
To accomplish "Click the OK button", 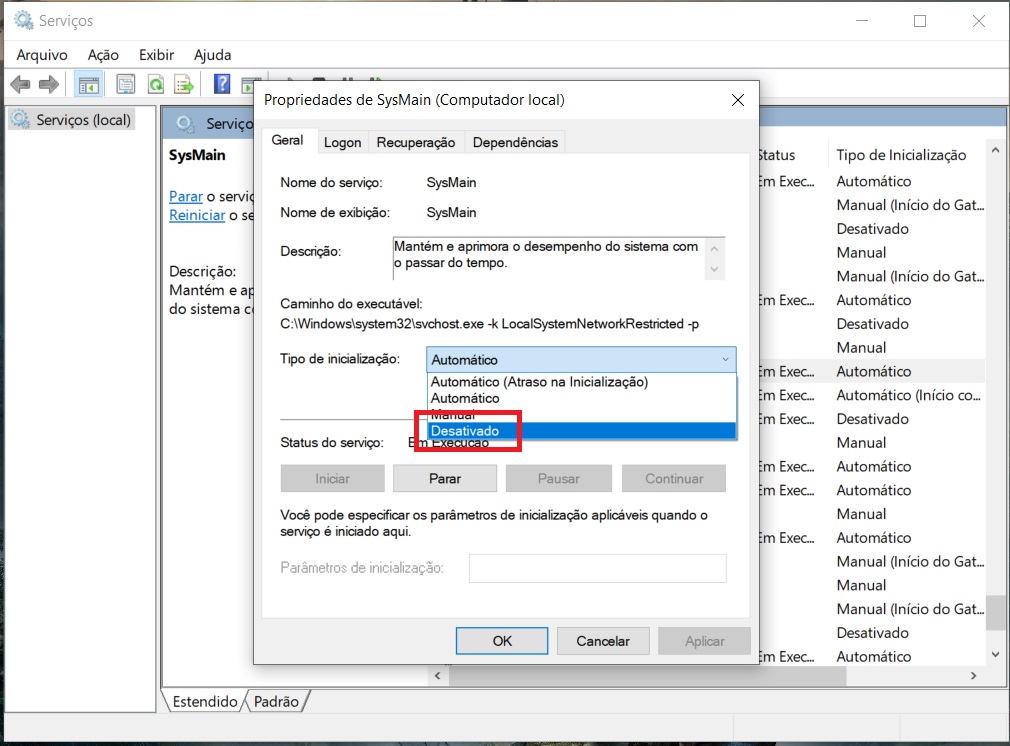I will click(502, 641).
